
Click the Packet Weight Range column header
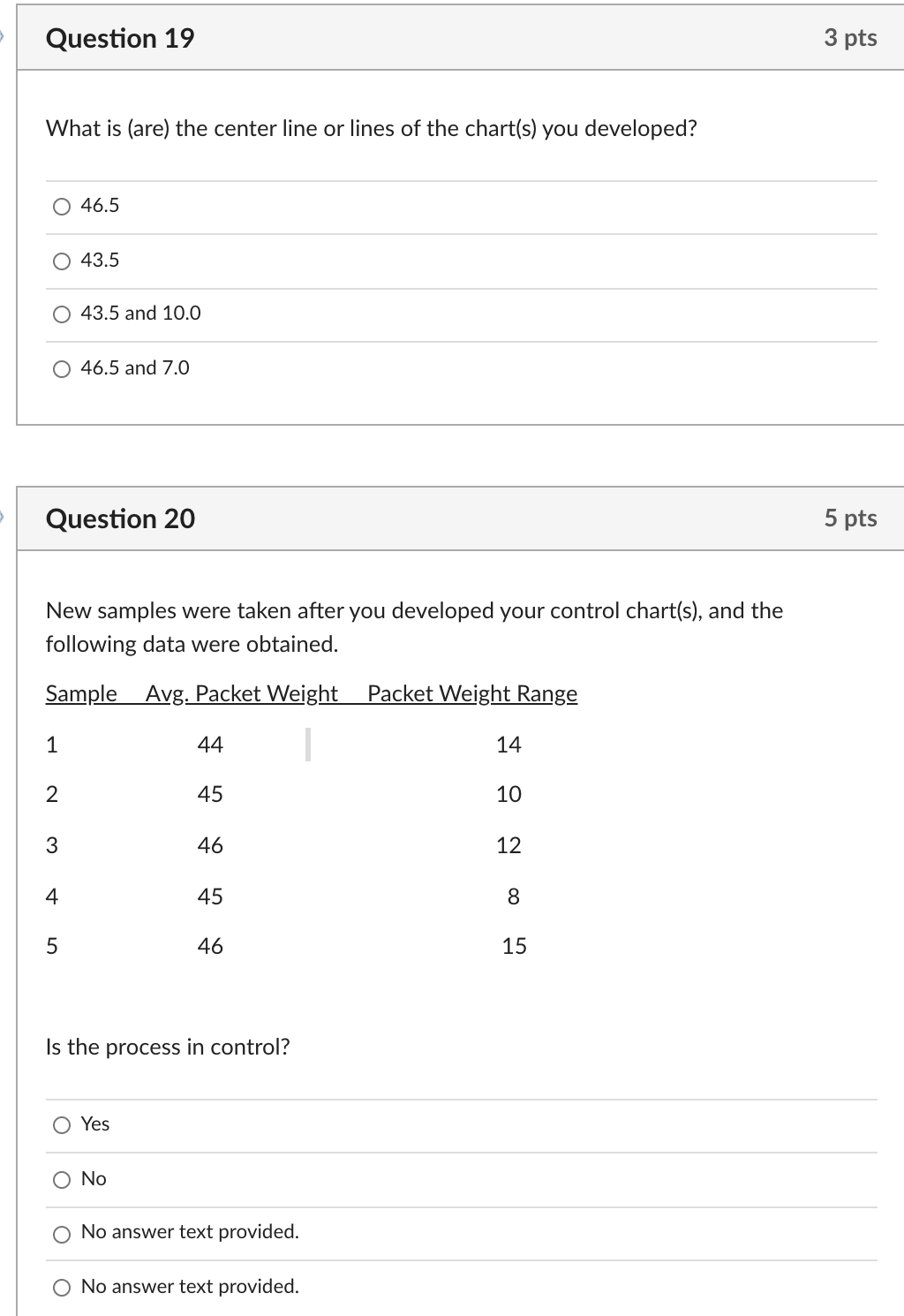point(471,694)
